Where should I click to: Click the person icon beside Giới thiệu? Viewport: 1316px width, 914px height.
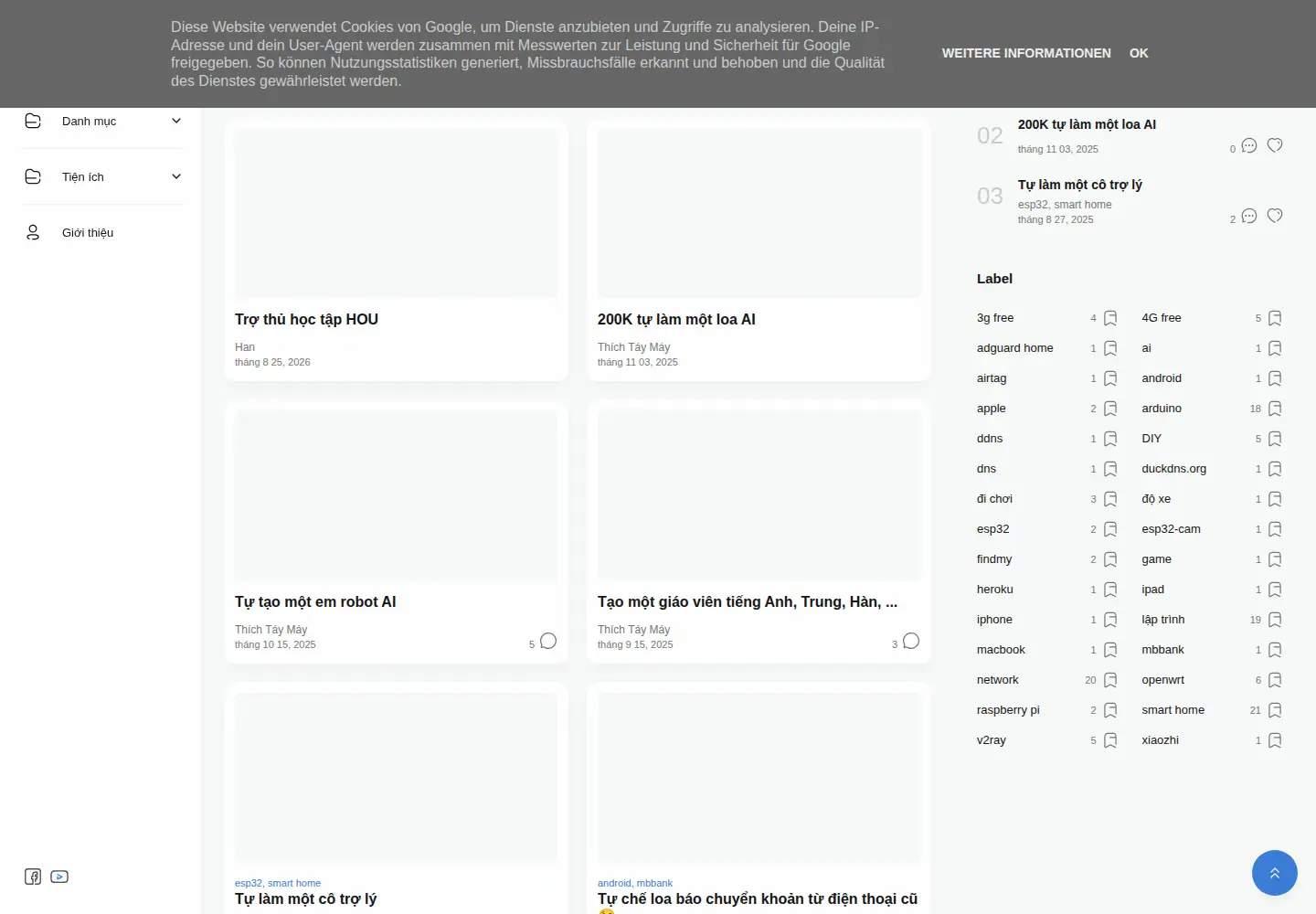[33, 232]
